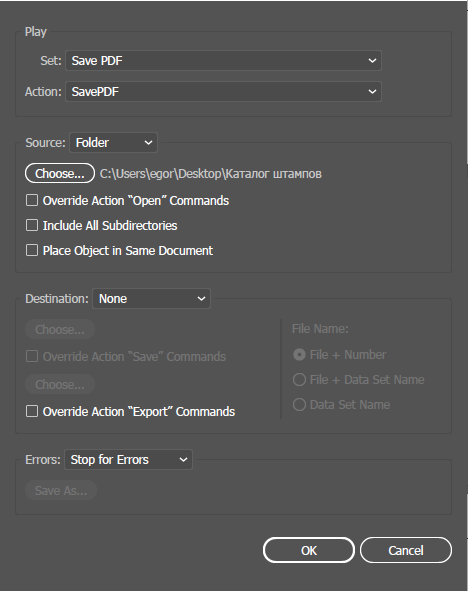Enable Override Action "Open" Commands checkbox
This screenshot has width=468, height=591.
[x=32, y=200]
